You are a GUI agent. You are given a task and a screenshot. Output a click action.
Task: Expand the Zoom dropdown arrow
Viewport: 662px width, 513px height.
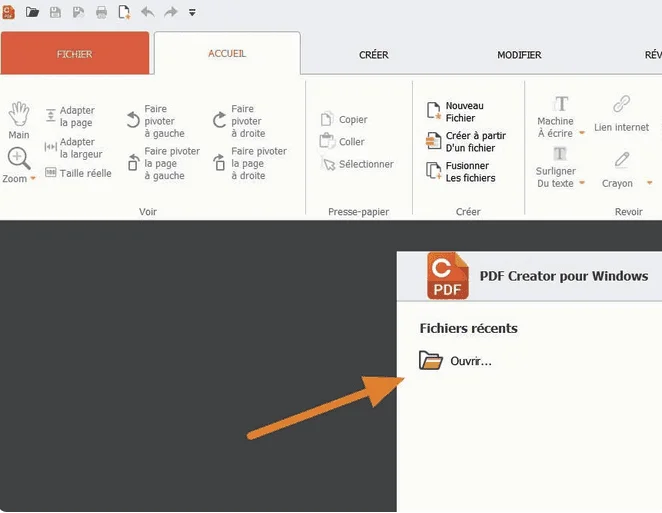[x=33, y=179]
